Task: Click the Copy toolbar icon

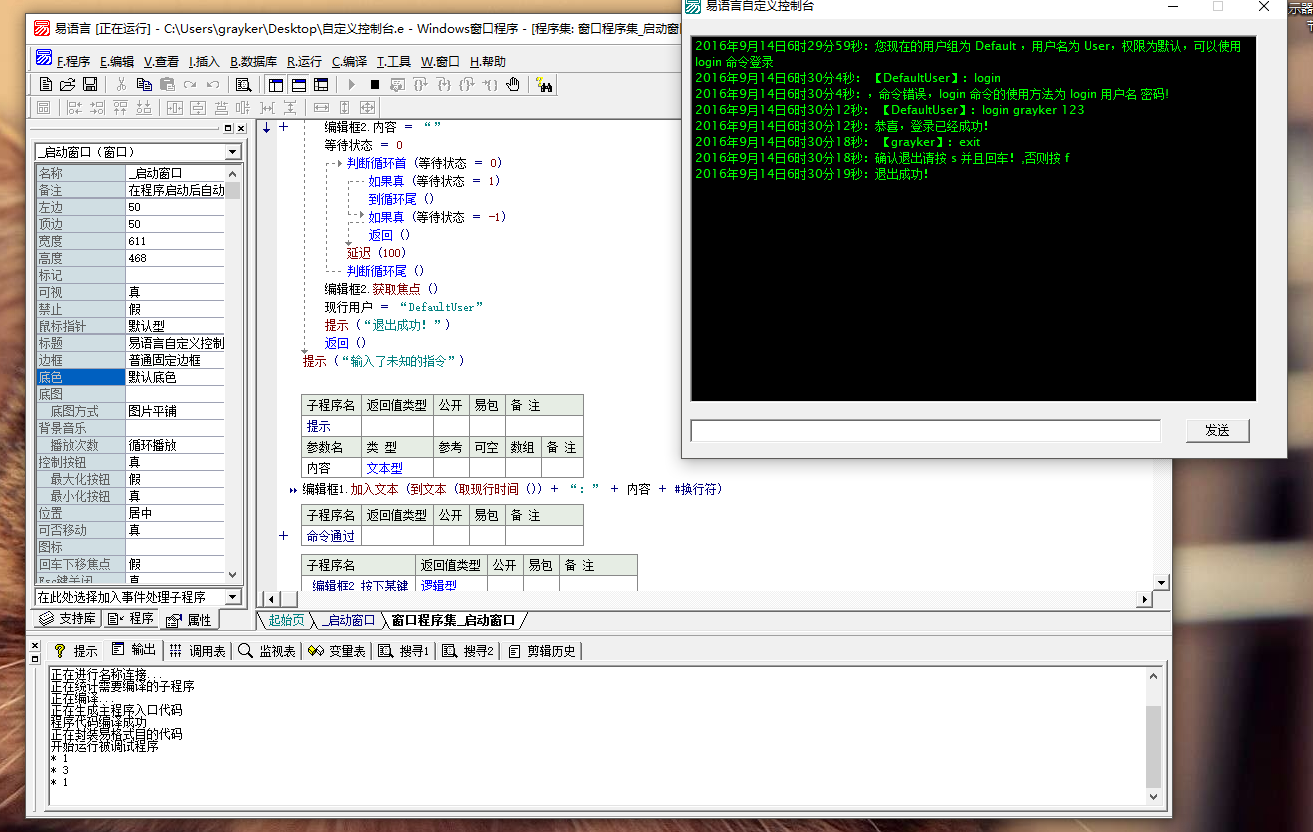Action: (x=144, y=85)
